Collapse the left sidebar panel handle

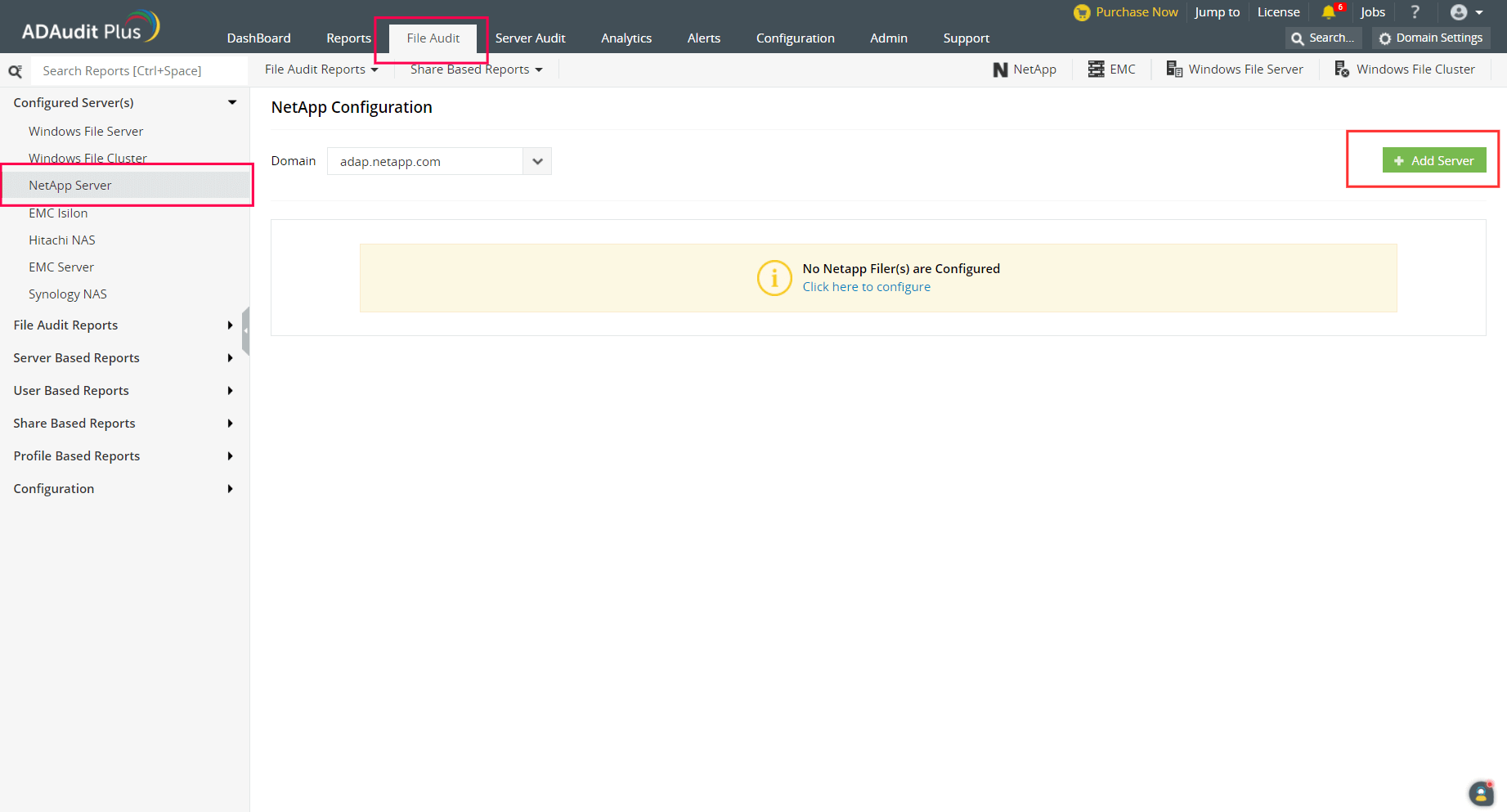pyautogui.click(x=245, y=330)
